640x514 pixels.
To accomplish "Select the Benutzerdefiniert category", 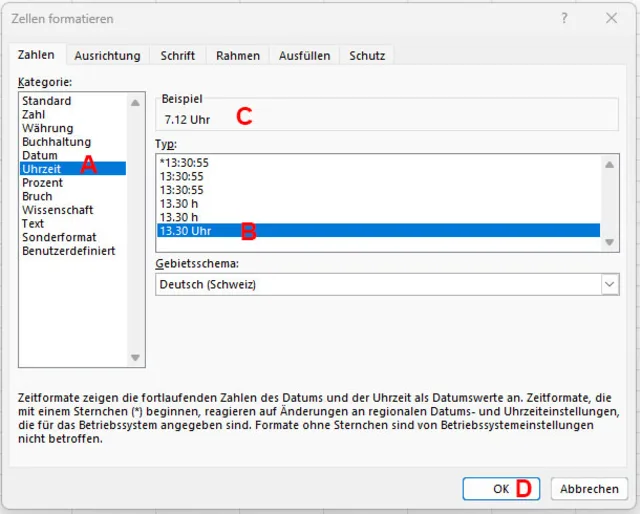I will [68, 250].
